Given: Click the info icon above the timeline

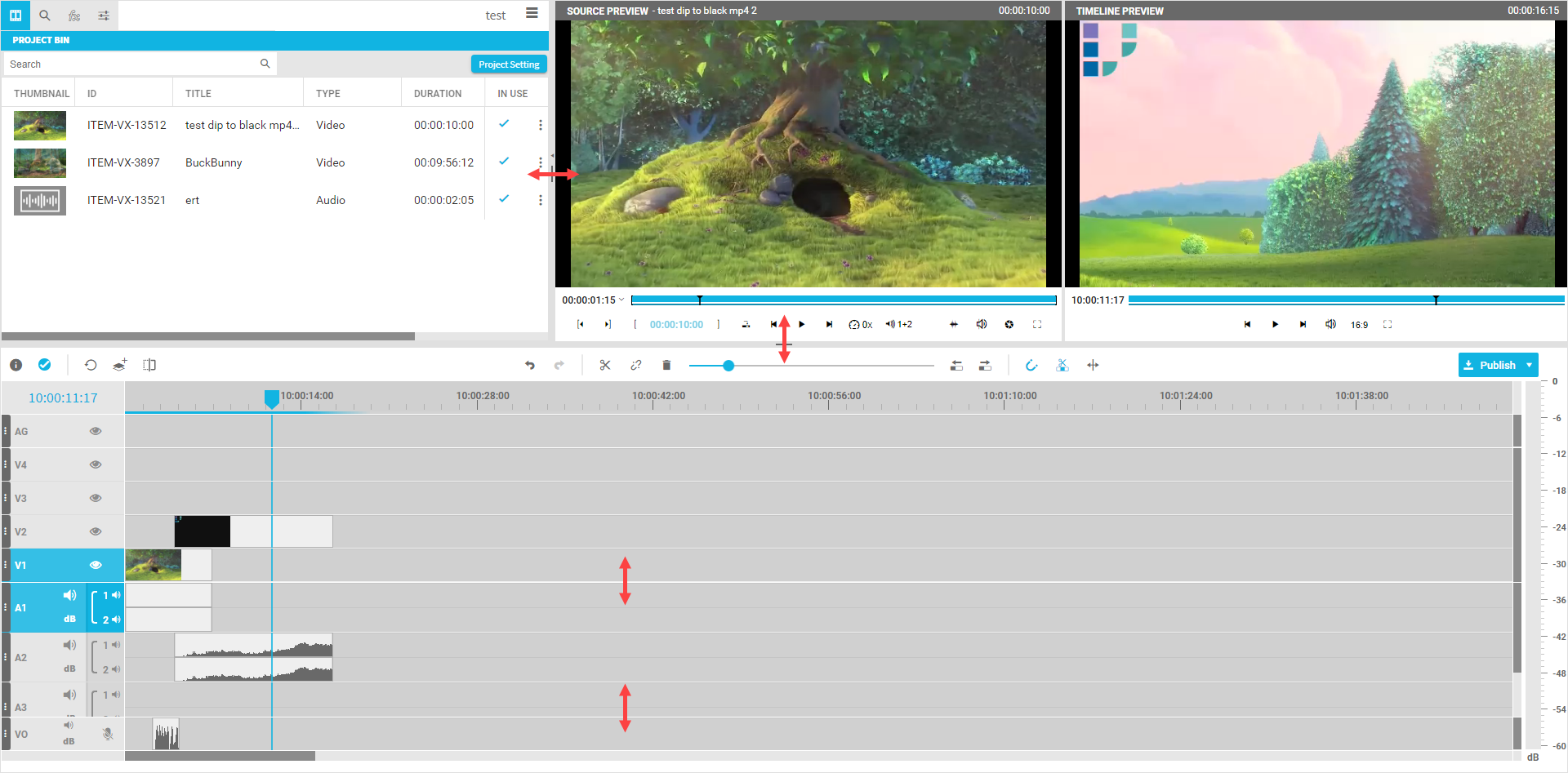Looking at the screenshot, I should (x=16, y=365).
